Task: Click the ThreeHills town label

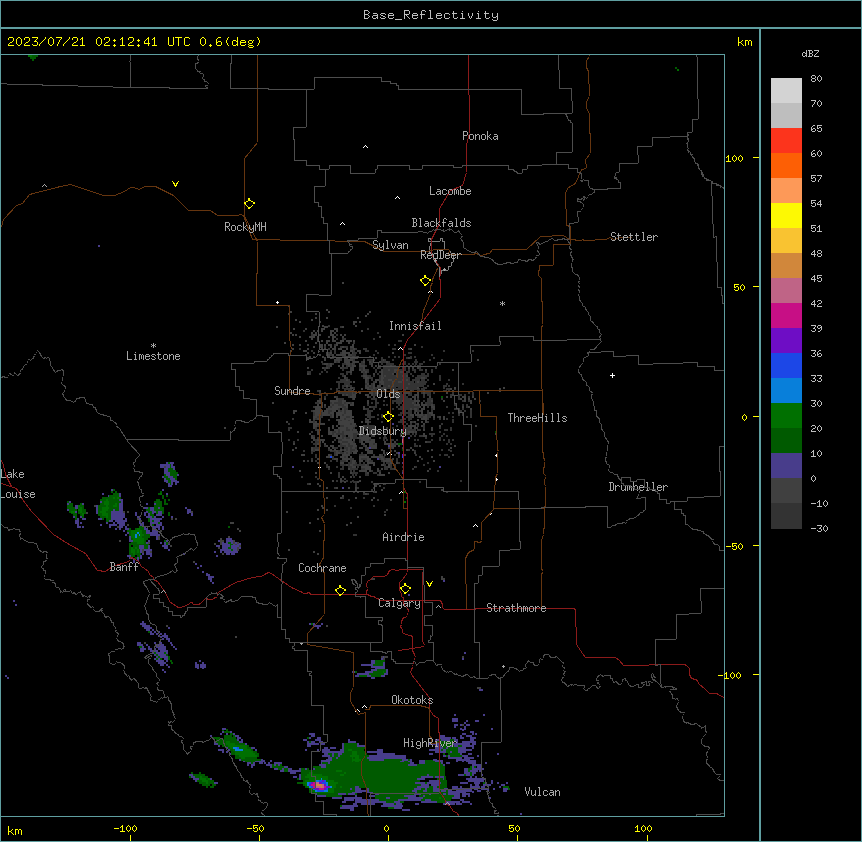Action: (x=538, y=418)
